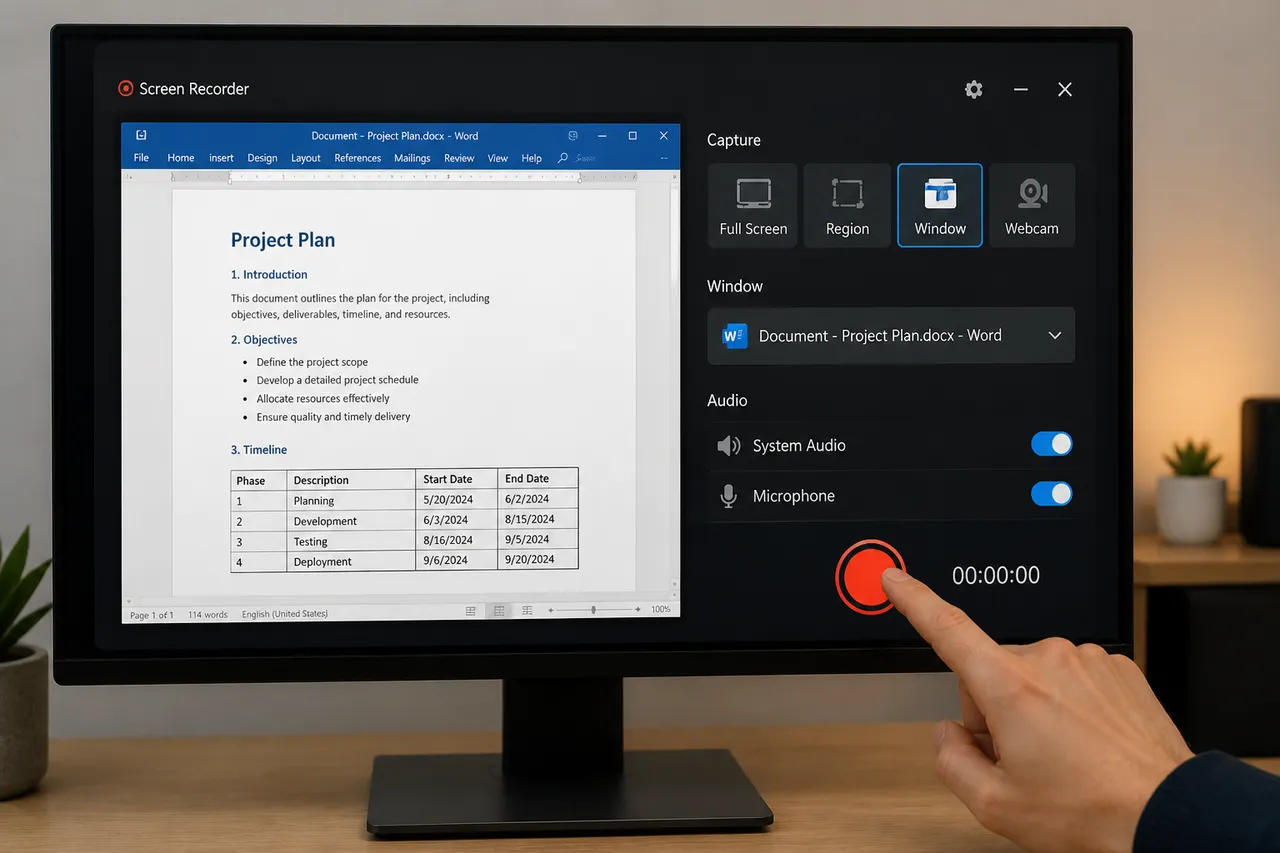
Task: Click the 9/20/2024 end date cell
Action: click(x=538, y=559)
